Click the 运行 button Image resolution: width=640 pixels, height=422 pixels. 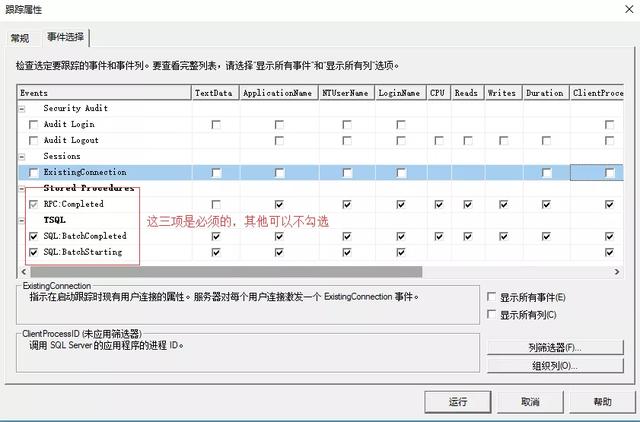[458, 402]
